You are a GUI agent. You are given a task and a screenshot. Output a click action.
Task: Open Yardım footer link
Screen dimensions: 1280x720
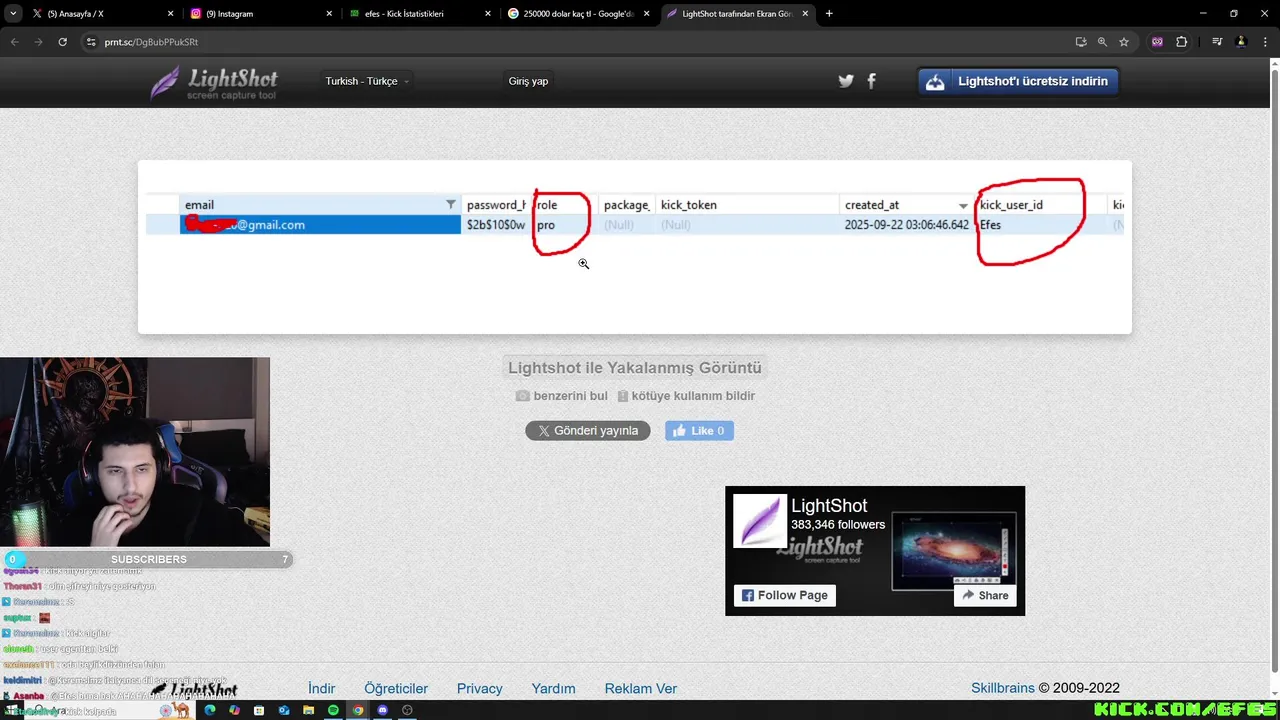tap(553, 688)
